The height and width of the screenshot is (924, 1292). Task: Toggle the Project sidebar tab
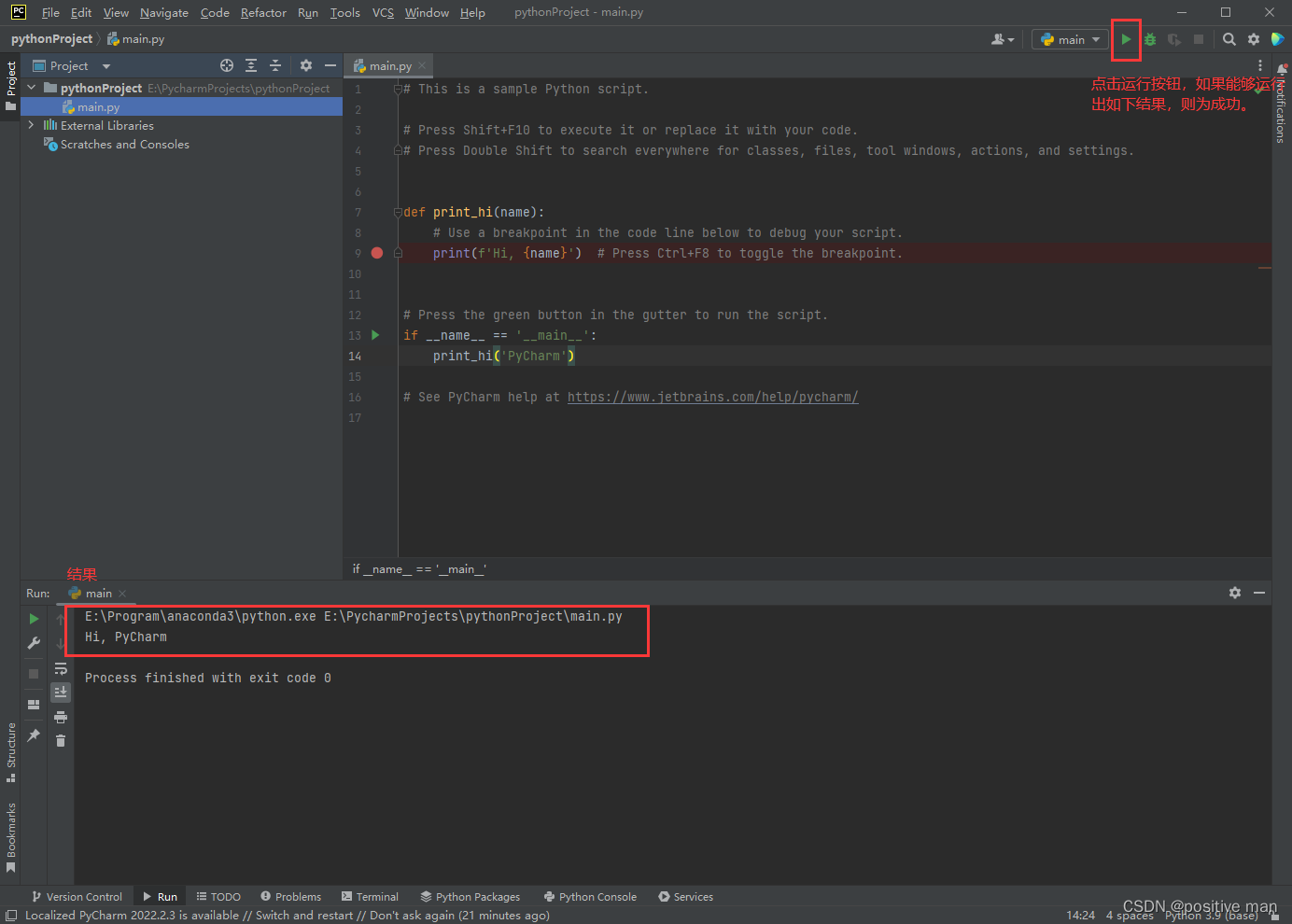click(10, 86)
